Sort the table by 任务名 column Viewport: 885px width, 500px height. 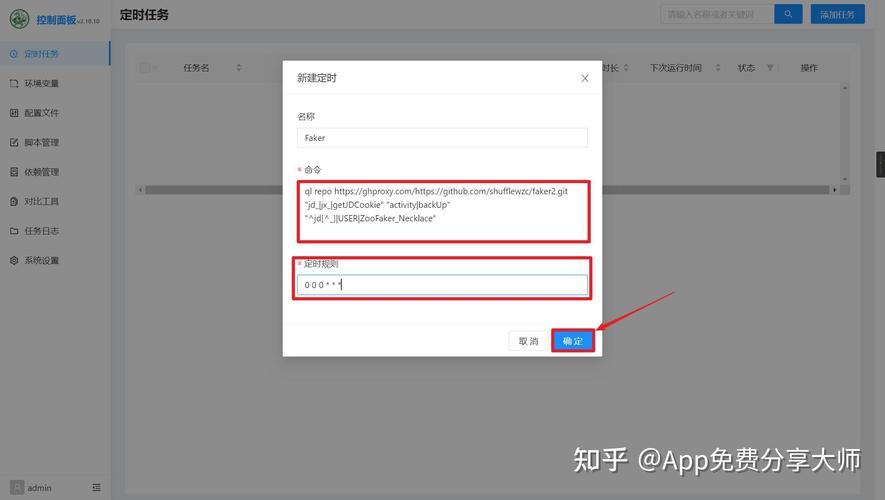coord(239,68)
